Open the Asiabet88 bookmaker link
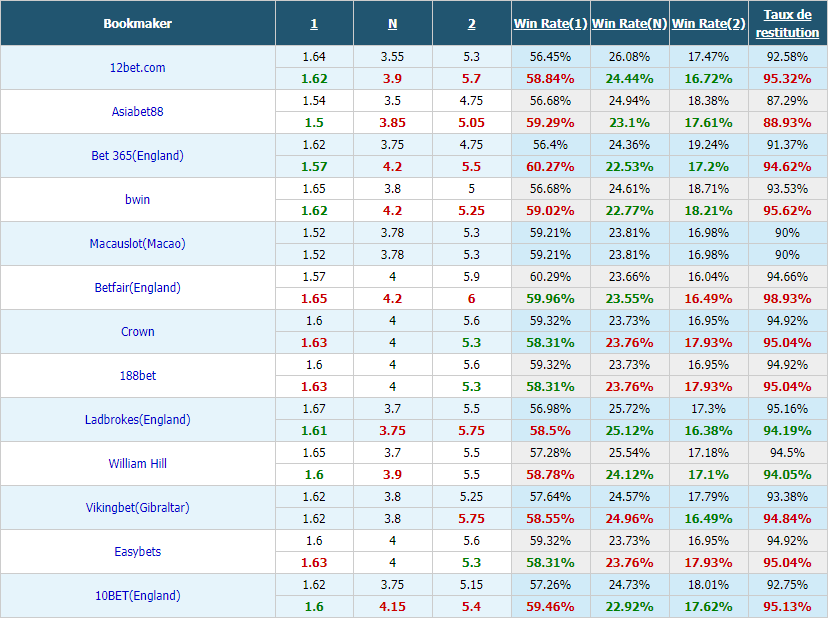The height and width of the screenshot is (618, 828). coord(137,111)
